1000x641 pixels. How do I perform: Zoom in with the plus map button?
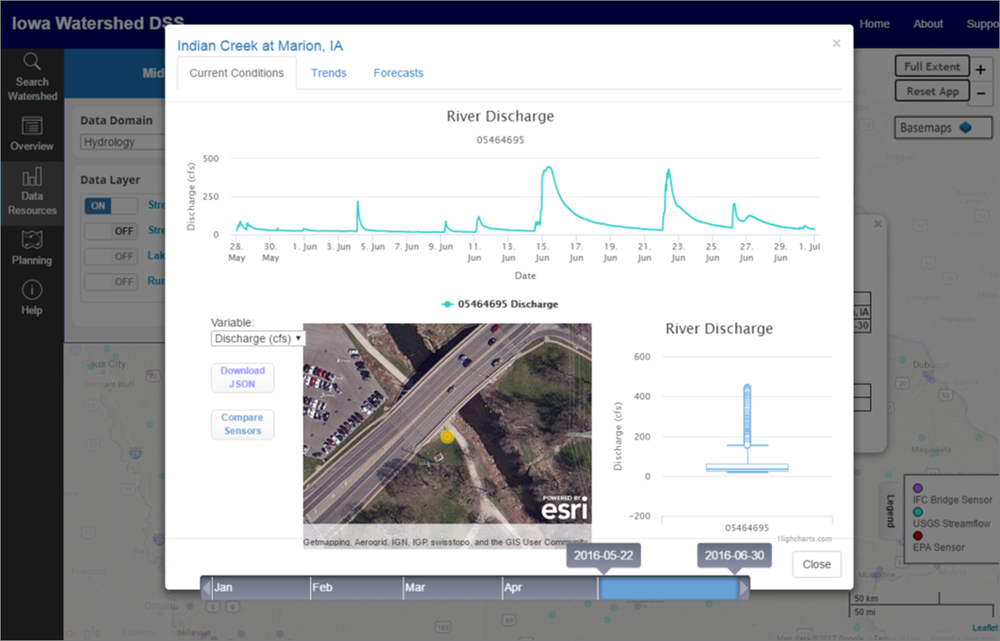click(980, 70)
